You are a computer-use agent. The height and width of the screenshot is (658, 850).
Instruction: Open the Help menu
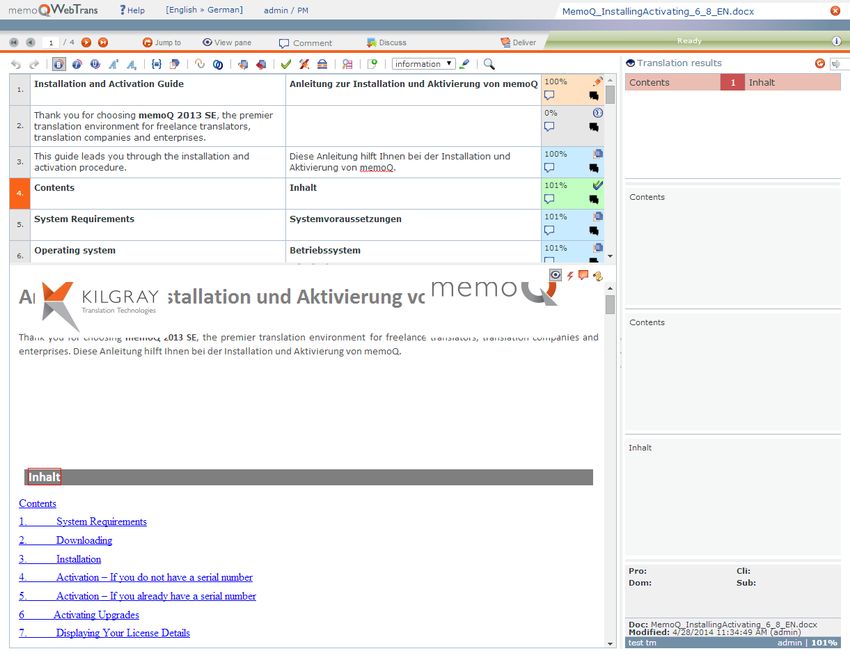[x=132, y=10]
